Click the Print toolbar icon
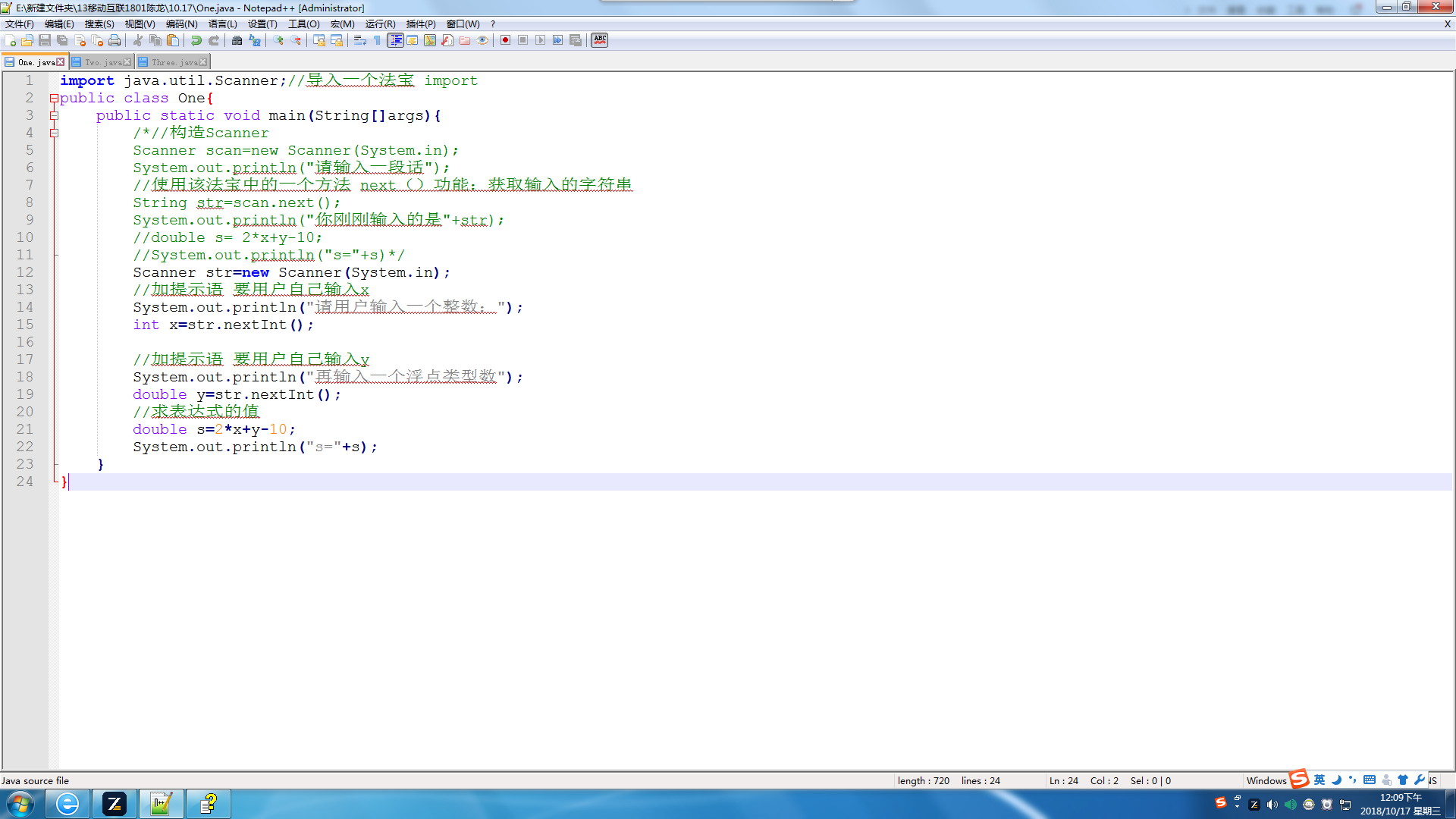Viewport: 1456px width, 819px height. pyautogui.click(x=115, y=40)
